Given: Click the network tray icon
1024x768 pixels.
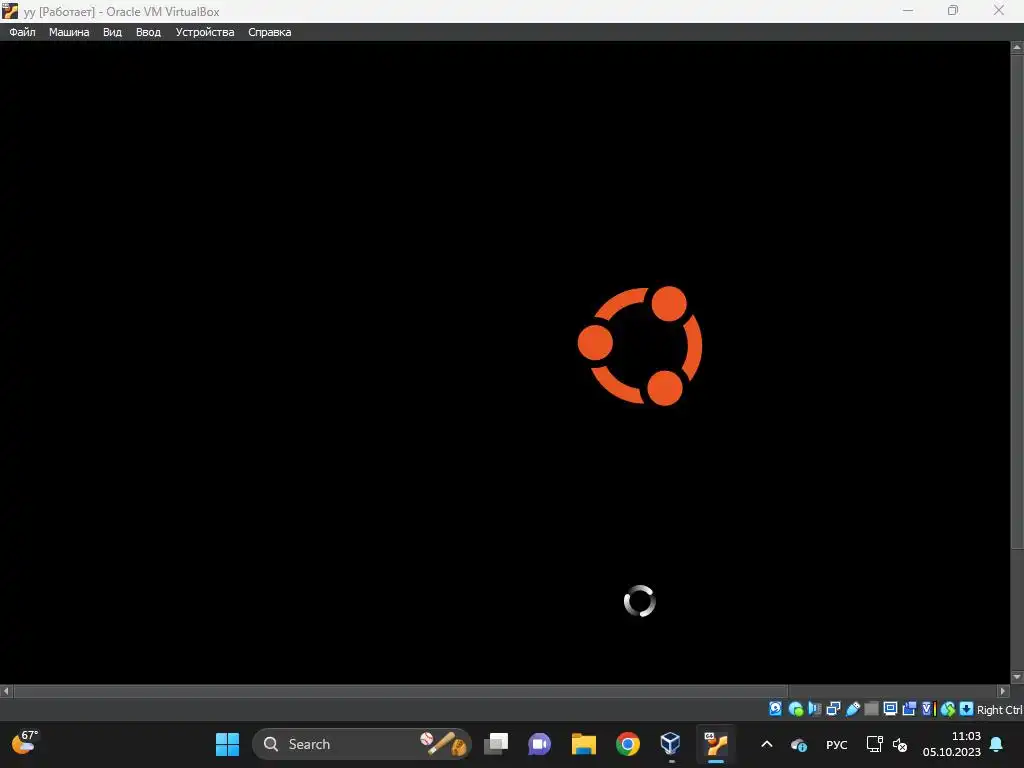Looking at the screenshot, I should pos(874,744).
